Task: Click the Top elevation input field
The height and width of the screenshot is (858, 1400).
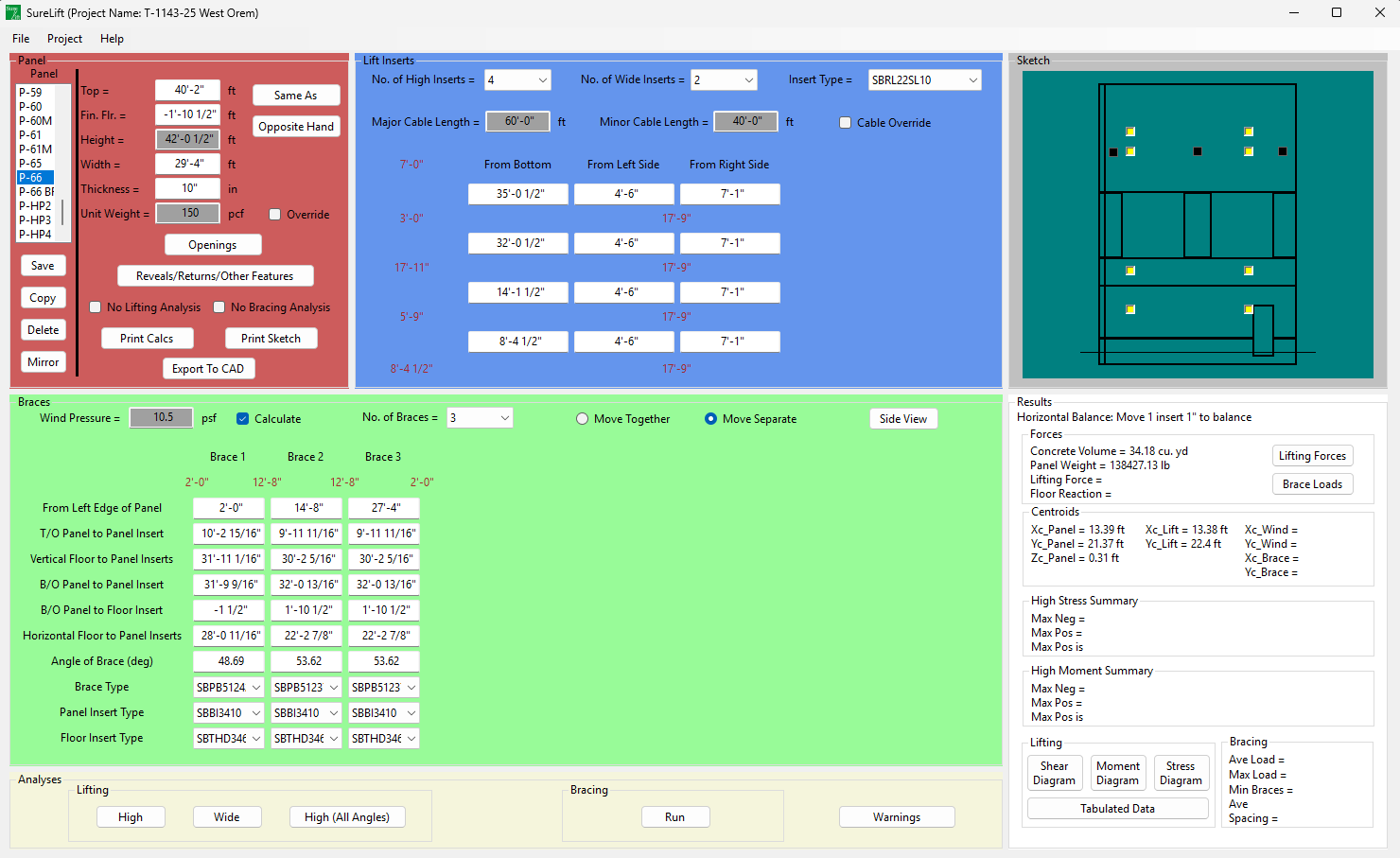Action: click(x=188, y=90)
